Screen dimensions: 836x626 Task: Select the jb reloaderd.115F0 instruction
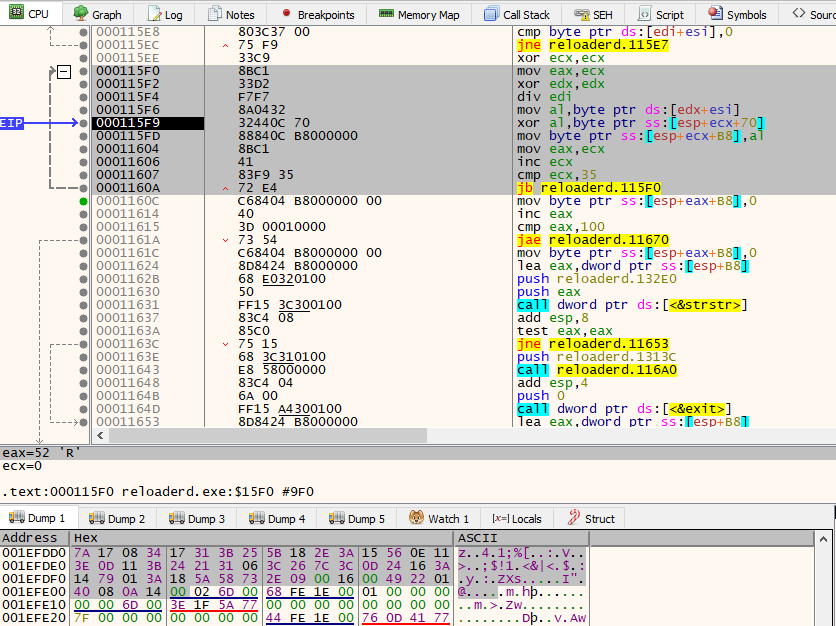(x=589, y=188)
